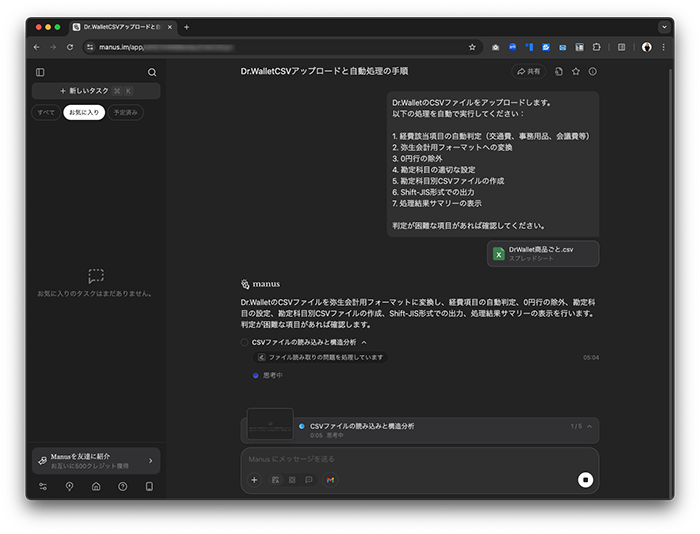The image size is (700, 534).
Task: Click the ファイル読み取りの問題を処理しています action chip
Action: tap(320, 357)
